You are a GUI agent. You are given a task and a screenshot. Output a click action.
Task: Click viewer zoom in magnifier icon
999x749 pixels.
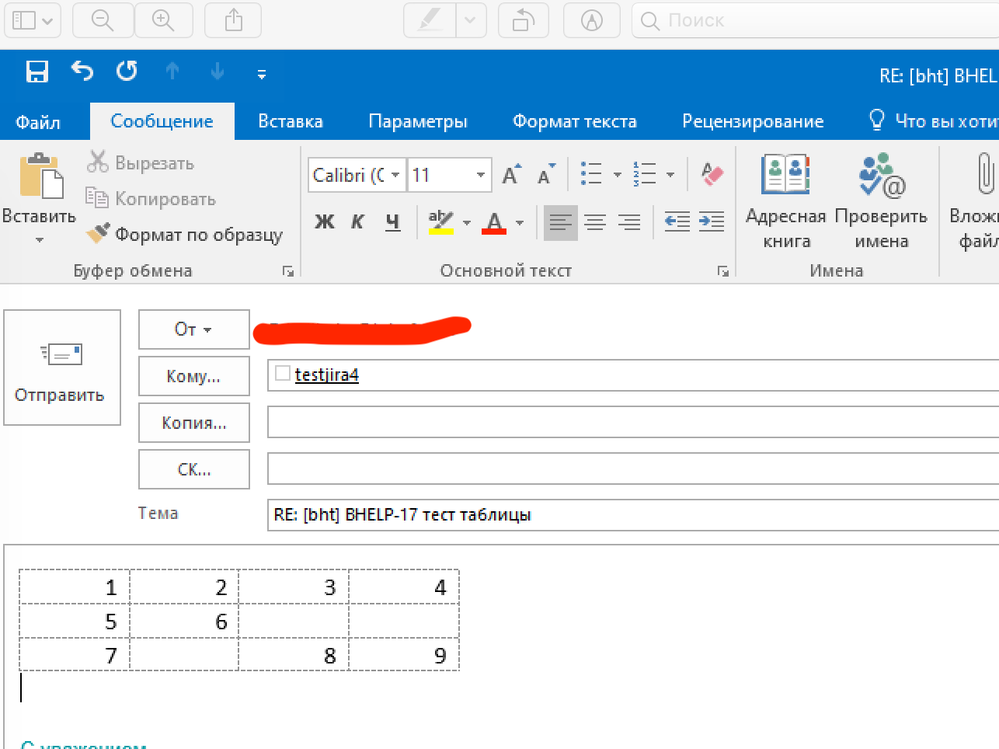163,20
